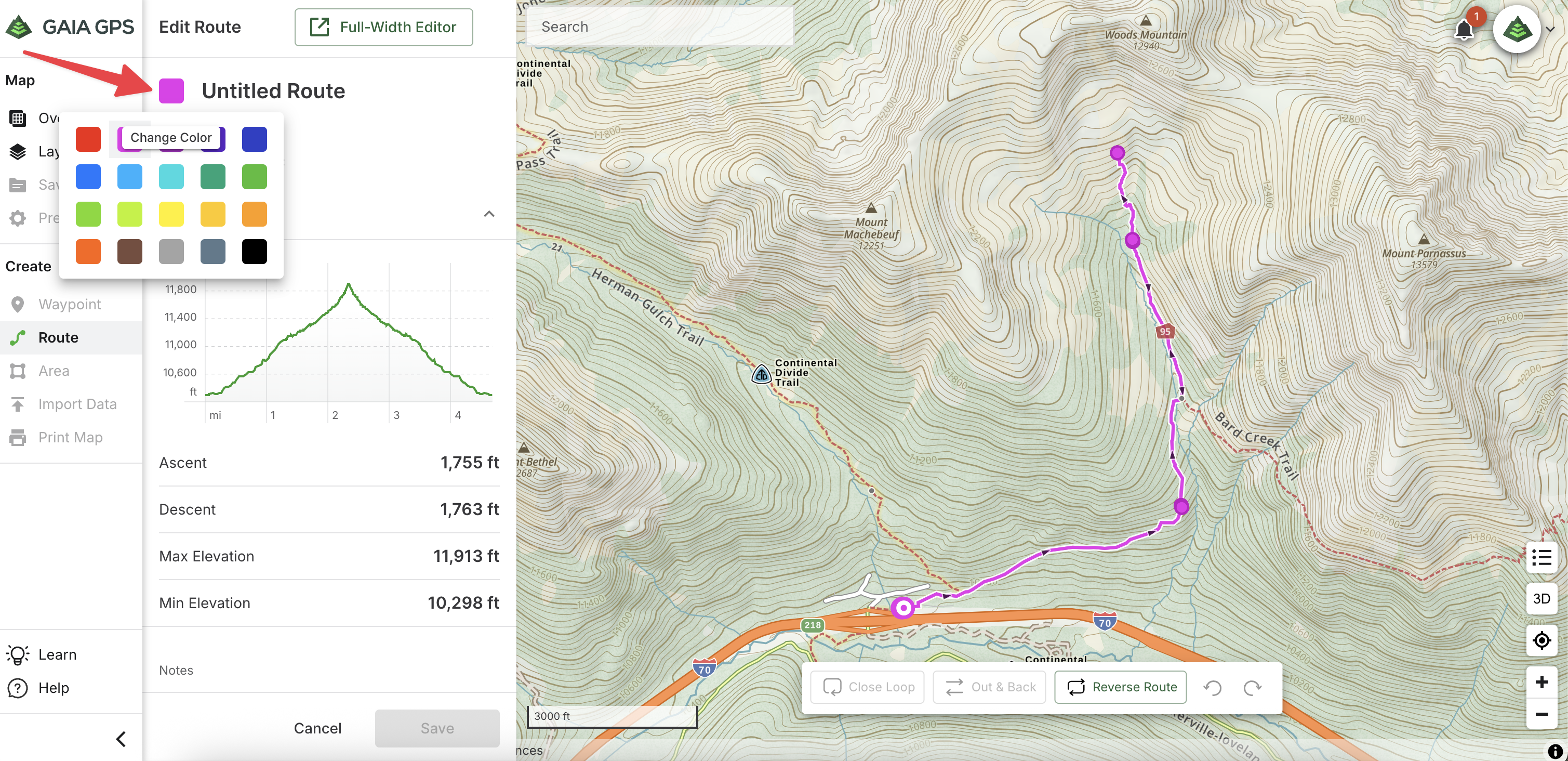The height and width of the screenshot is (761, 1568).
Task: Click the locate-me crosshair icon
Action: (1541, 640)
